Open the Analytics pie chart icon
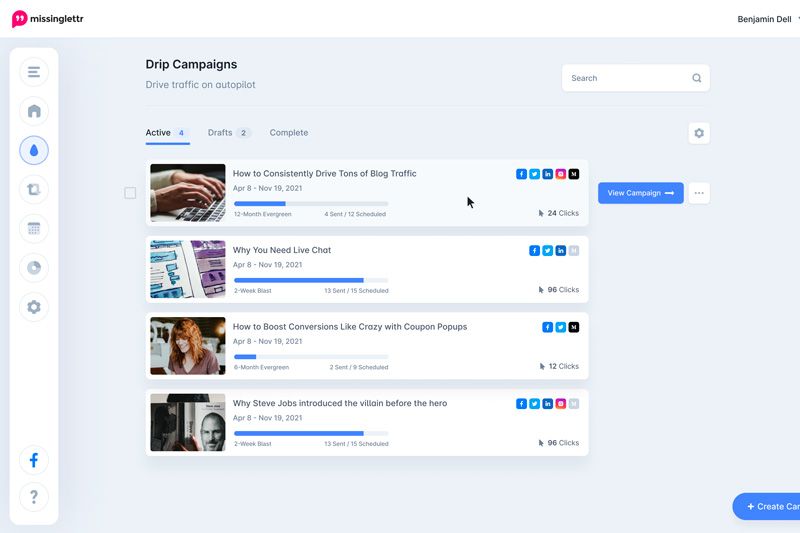The image size is (800, 533). 34,267
